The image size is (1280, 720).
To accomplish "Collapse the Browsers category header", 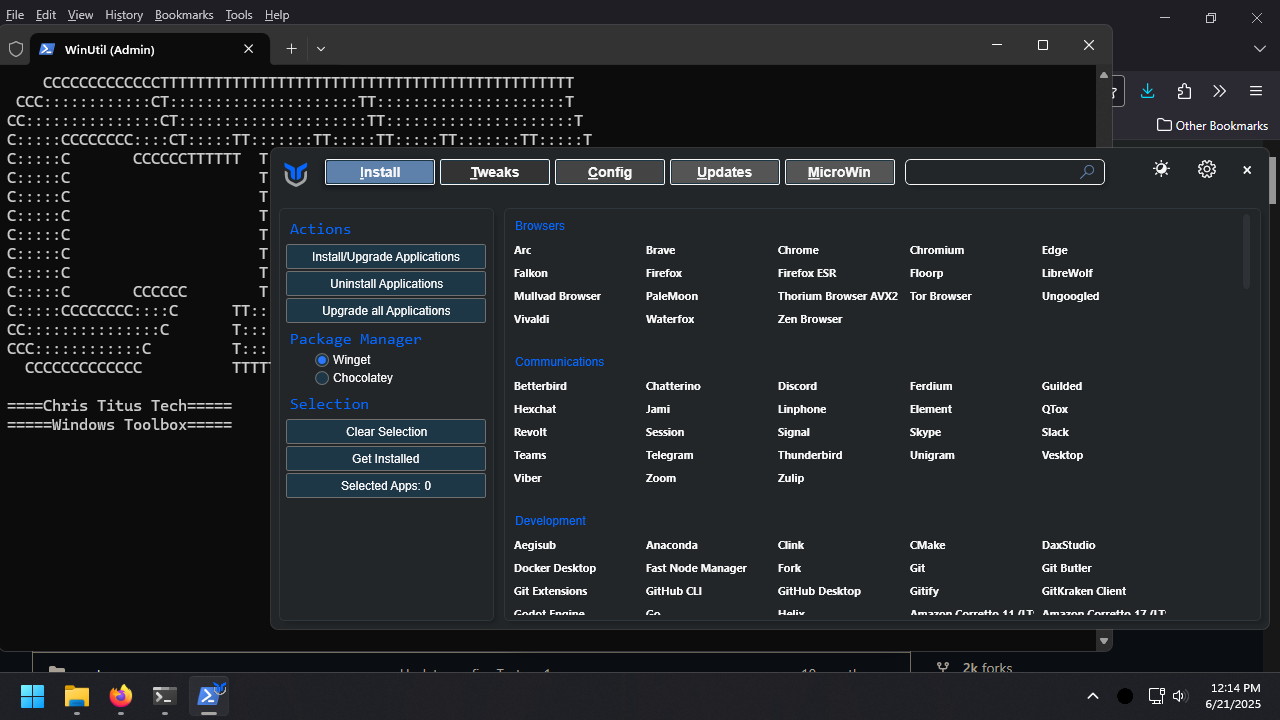I will (540, 226).
